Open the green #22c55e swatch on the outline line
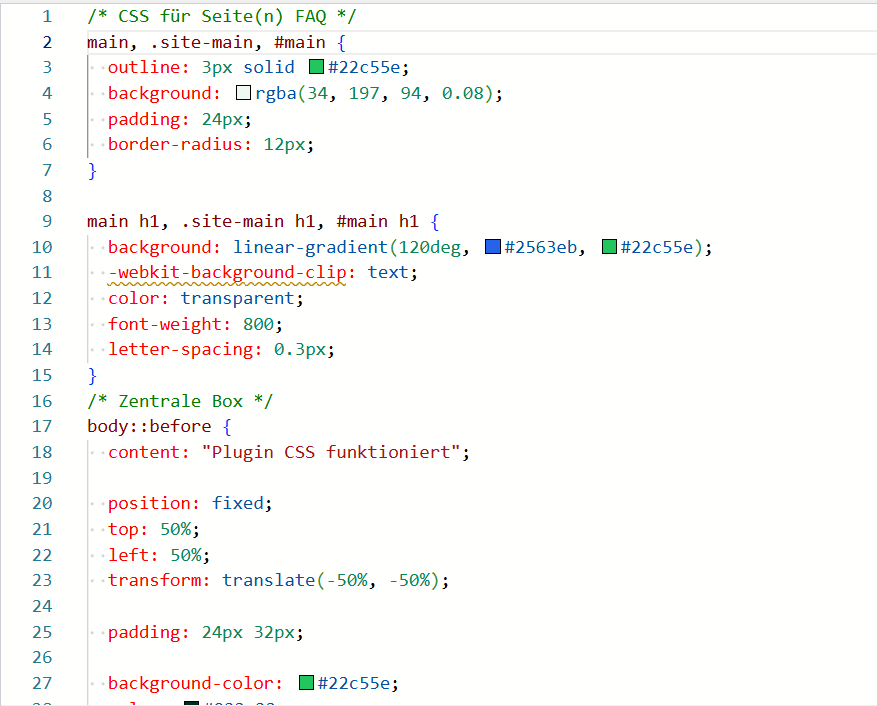Screen dimensions: 877x706 pos(317,68)
